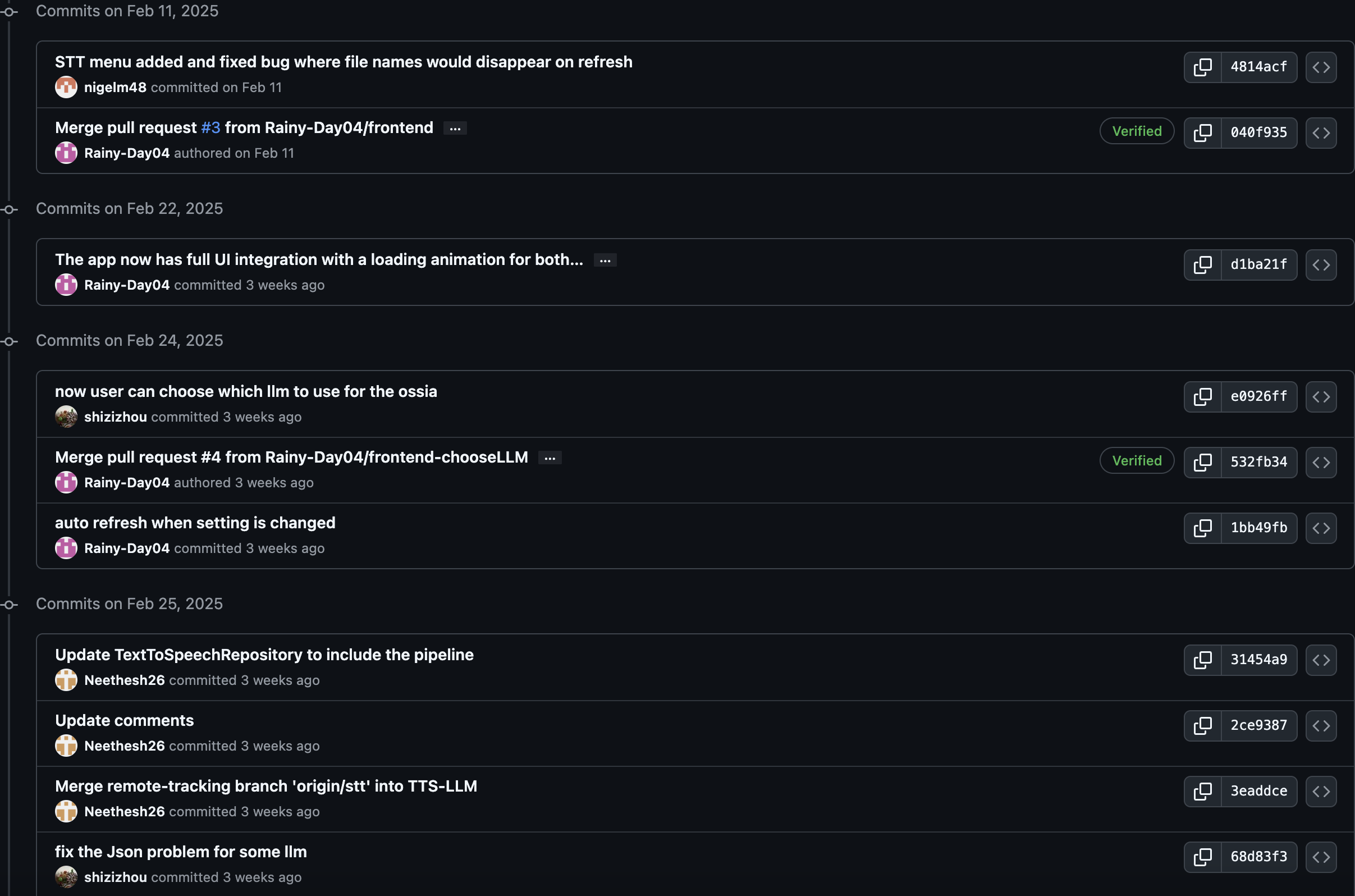This screenshot has width=1355, height=896.
Task: Open 'auto refresh when setting is changed' commit
Action: click(x=195, y=523)
